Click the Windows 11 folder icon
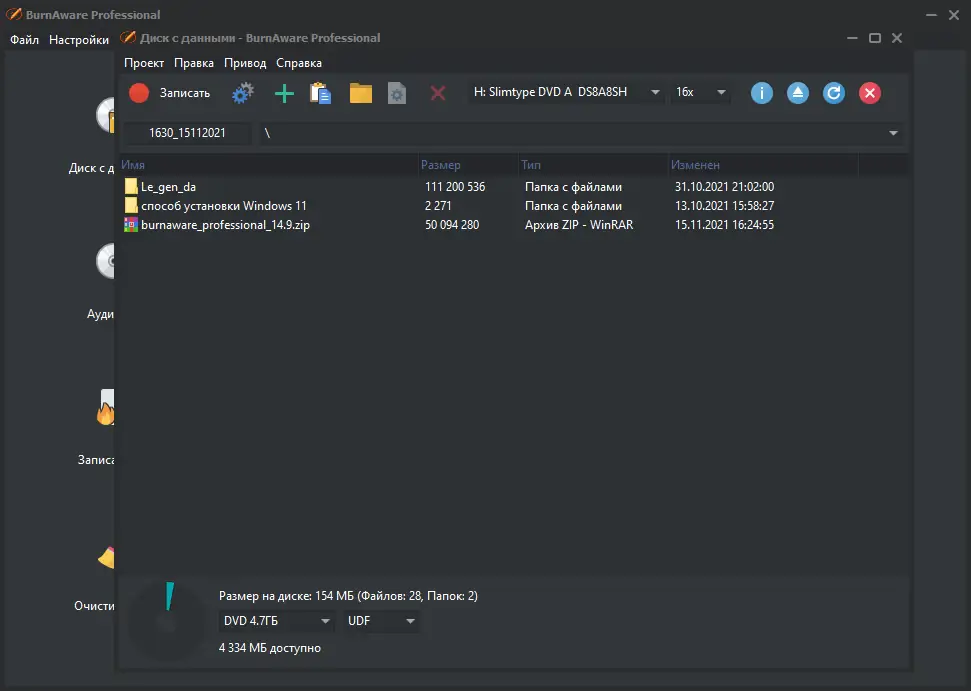This screenshot has height=691, width=971. (131, 206)
